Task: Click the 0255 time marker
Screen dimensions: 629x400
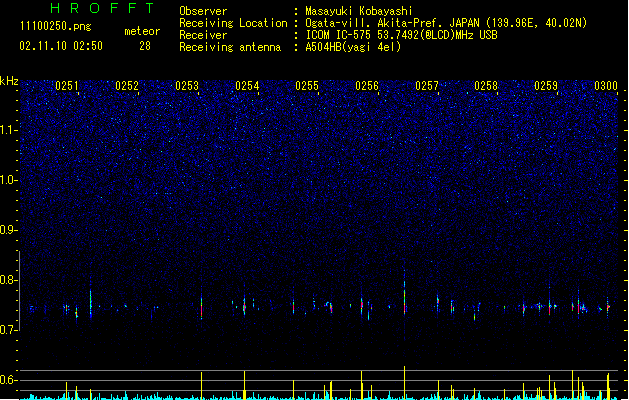Action: point(307,86)
